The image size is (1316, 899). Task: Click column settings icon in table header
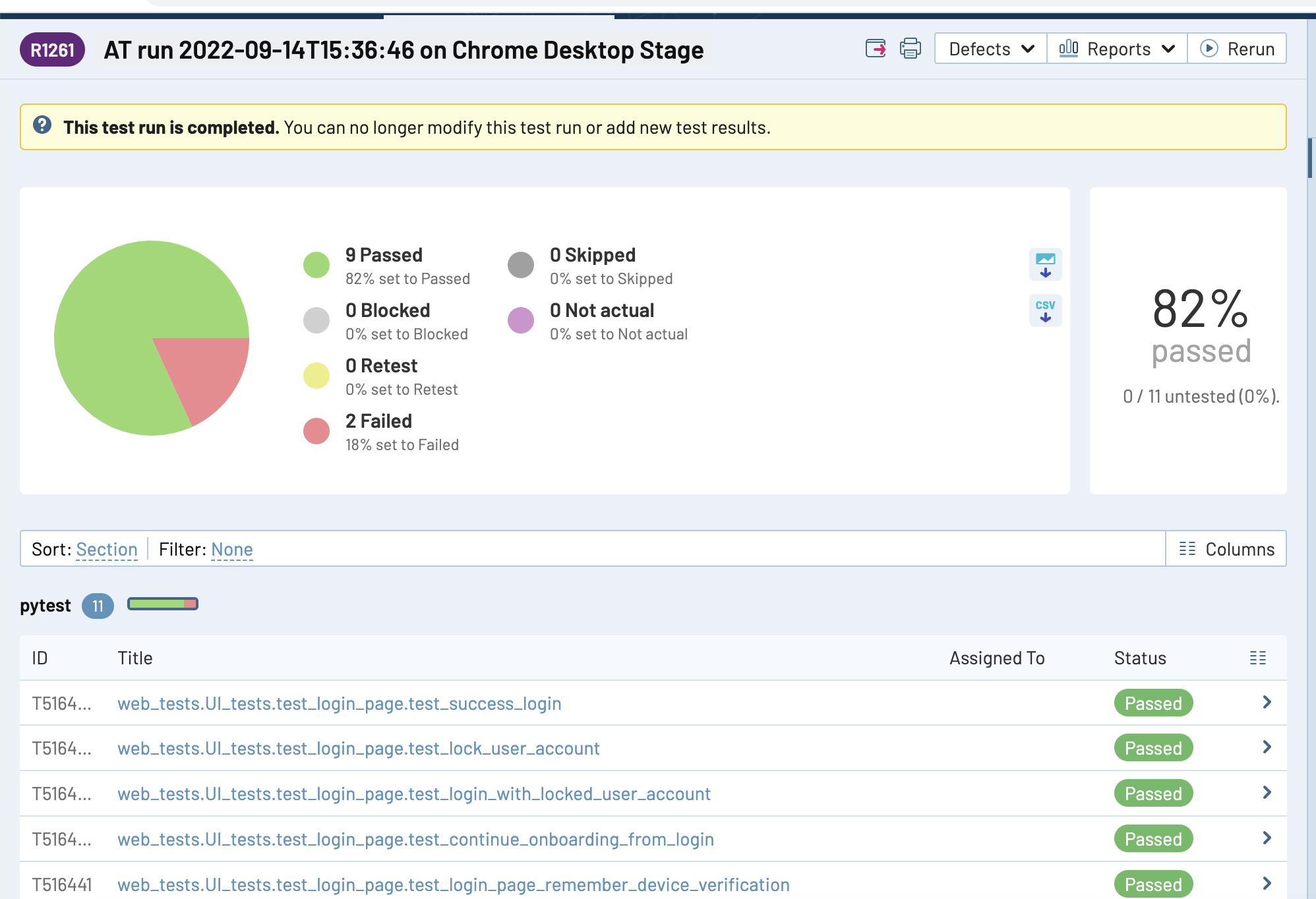coord(1257,658)
